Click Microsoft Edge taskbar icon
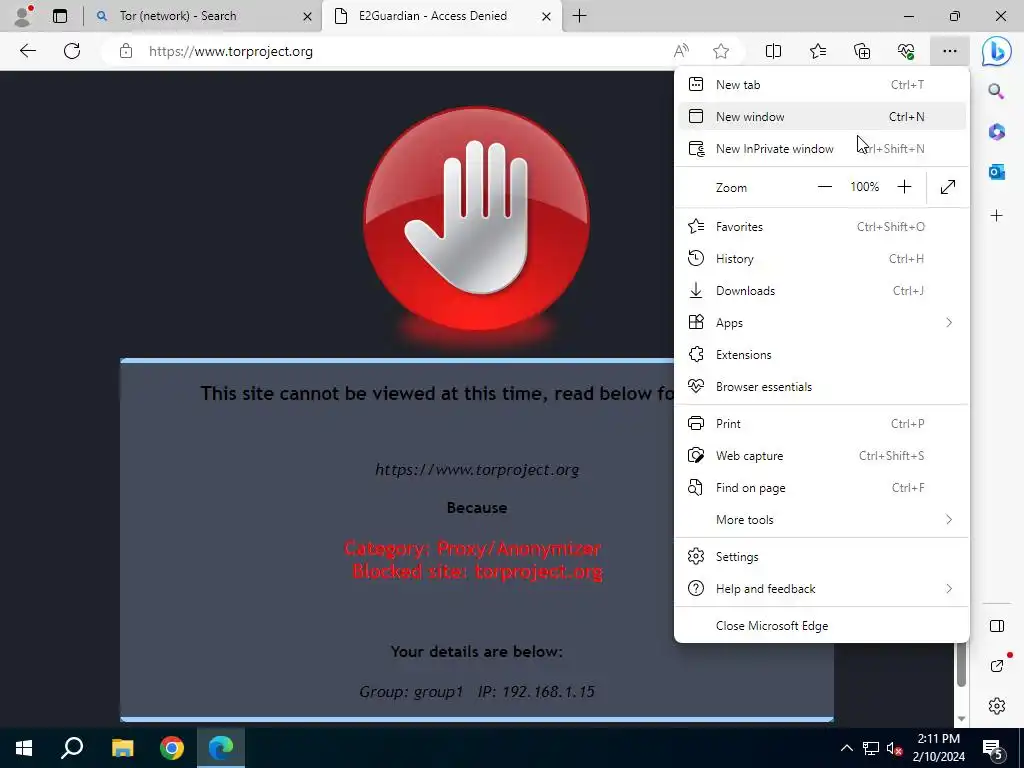1024x768 pixels. 221,748
